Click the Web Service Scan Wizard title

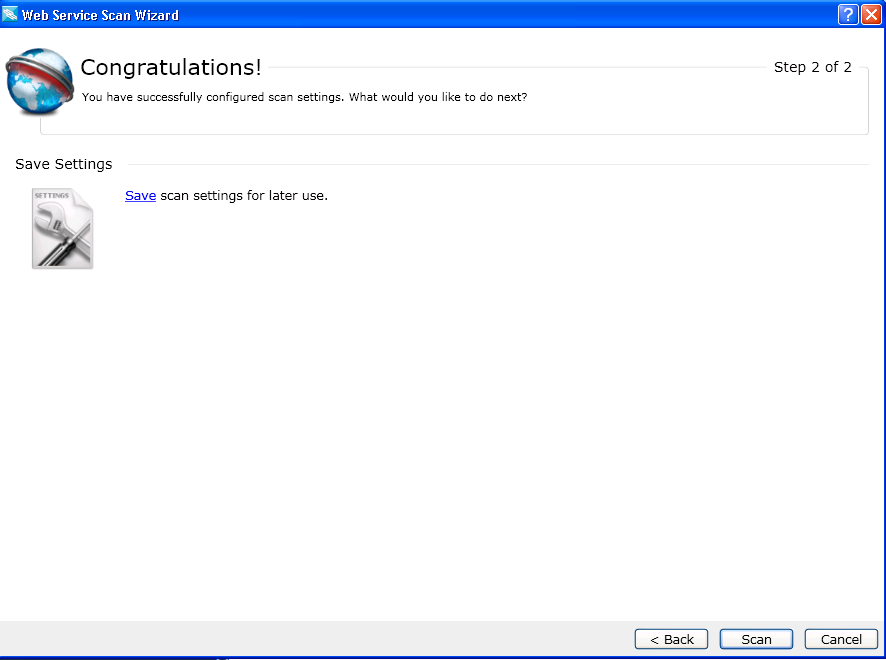[x=101, y=14]
